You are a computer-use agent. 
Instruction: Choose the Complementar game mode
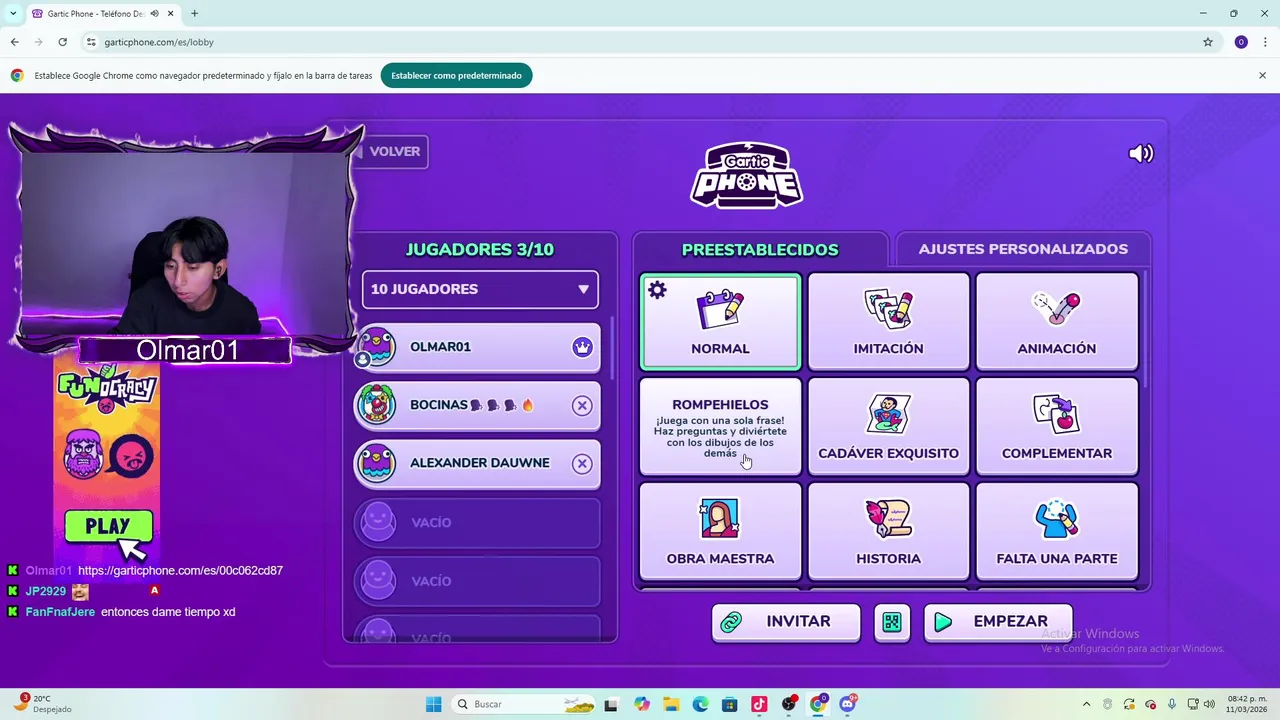click(1056, 426)
